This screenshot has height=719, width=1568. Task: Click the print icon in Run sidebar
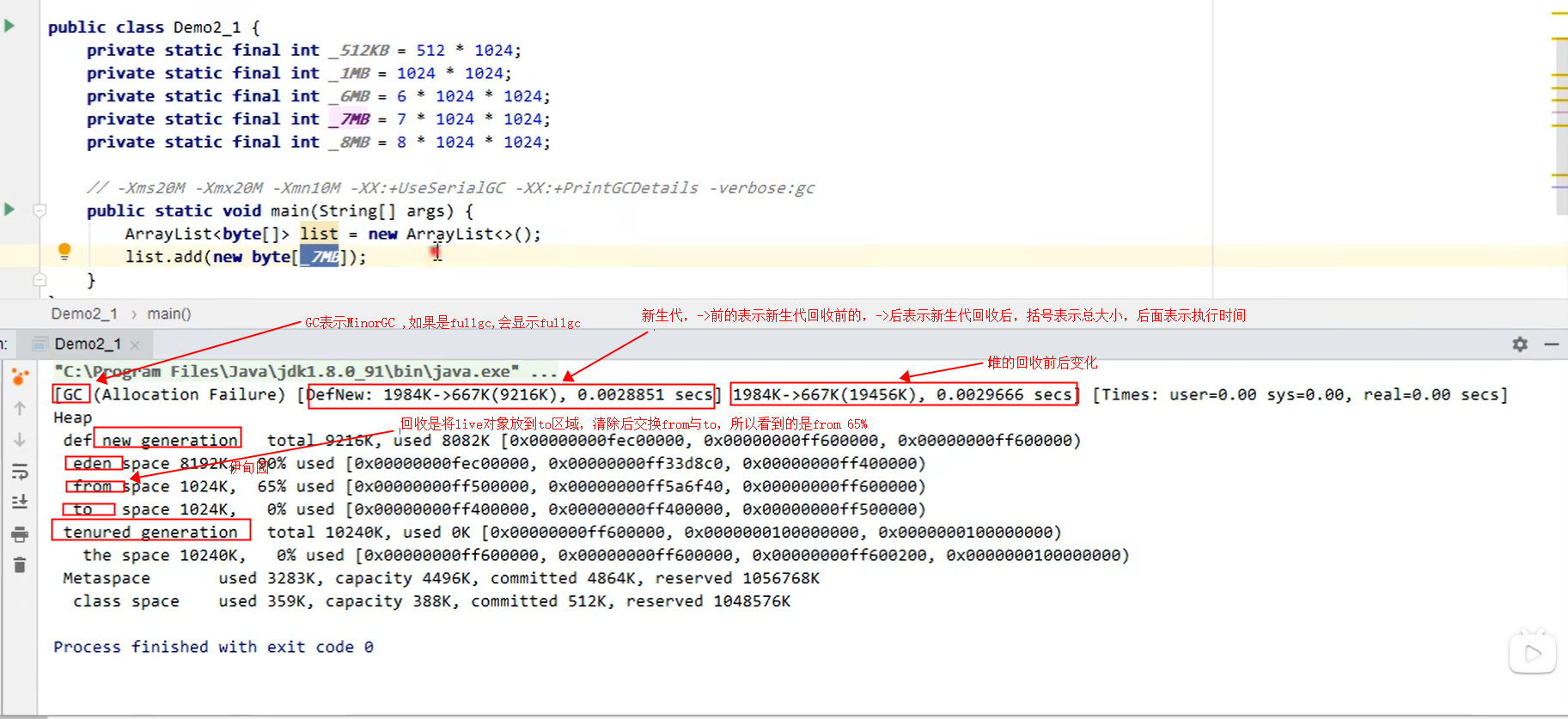(x=20, y=534)
